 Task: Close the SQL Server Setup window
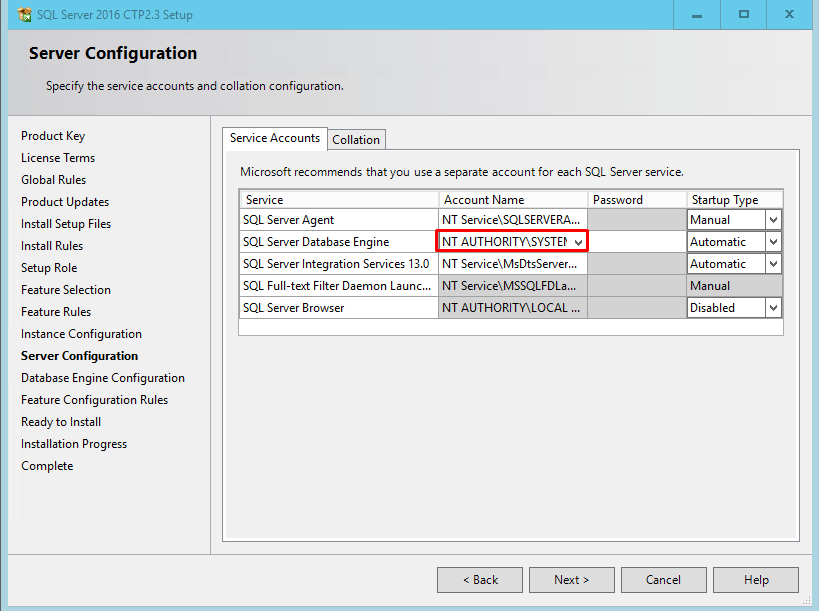click(x=789, y=15)
